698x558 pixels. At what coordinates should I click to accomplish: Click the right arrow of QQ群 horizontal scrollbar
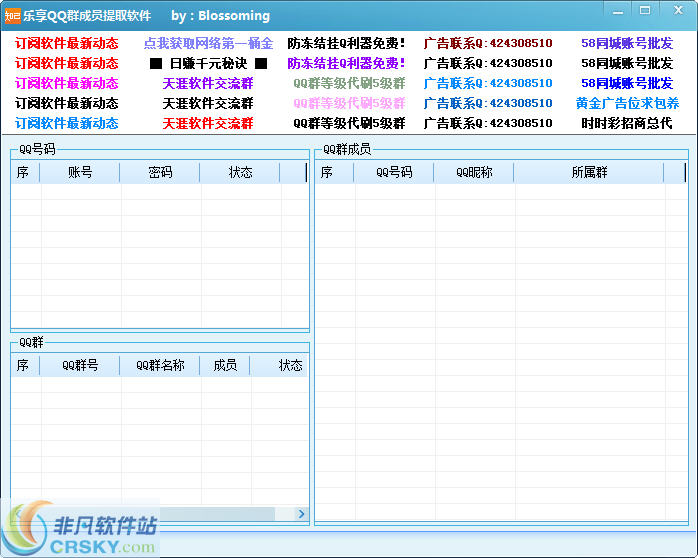pos(301,514)
